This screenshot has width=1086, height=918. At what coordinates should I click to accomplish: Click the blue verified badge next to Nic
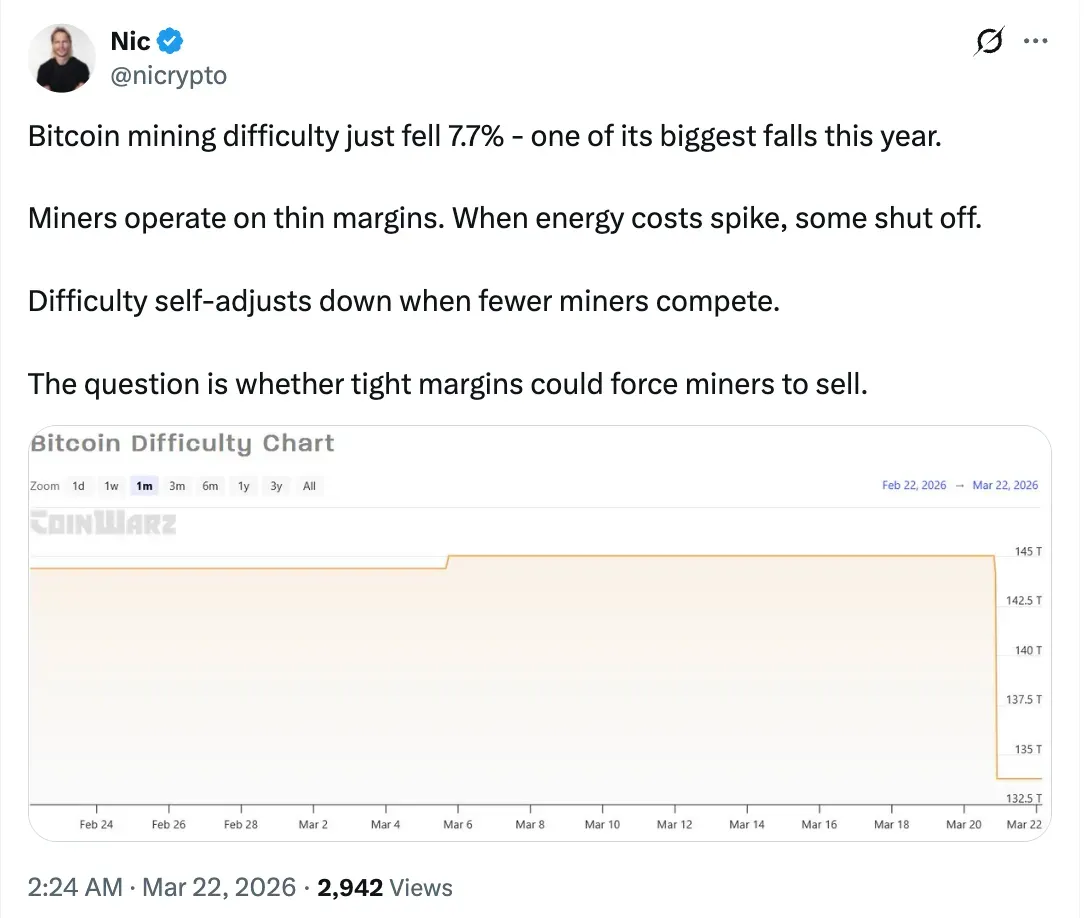pyautogui.click(x=167, y=40)
